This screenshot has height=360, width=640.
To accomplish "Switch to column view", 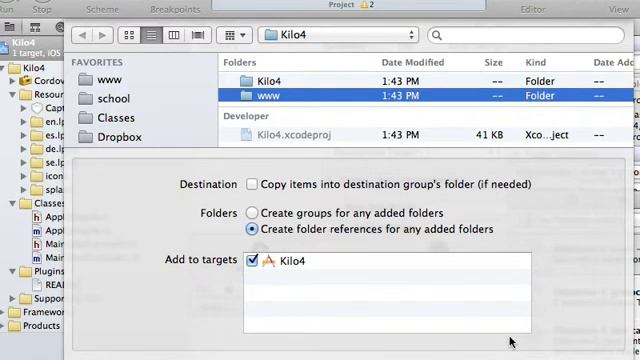I will tap(174, 36).
